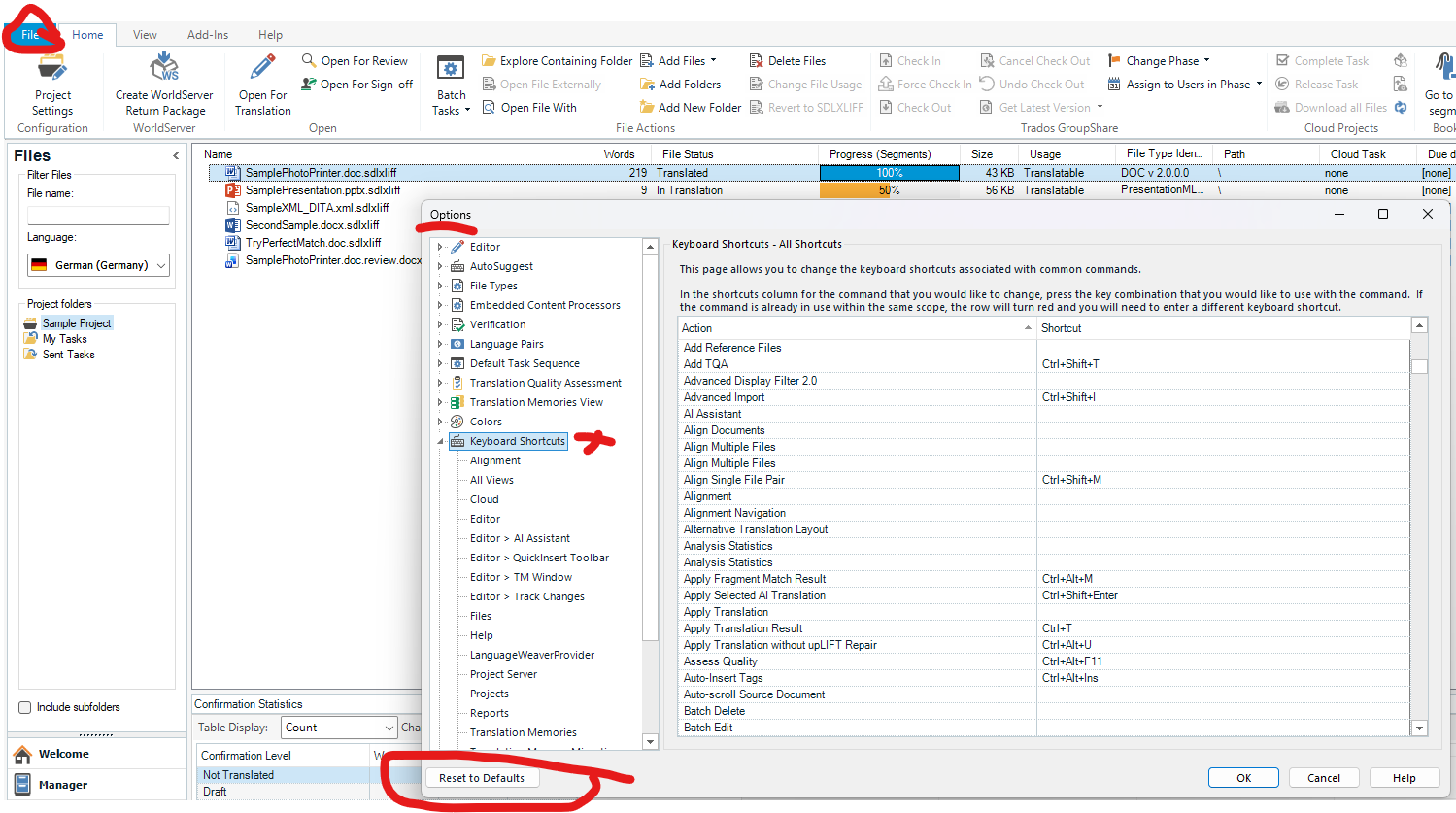1456x813 pixels.
Task: Click shortcuts table scrollbar down arrow
Action: click(x=1419, y=728)
